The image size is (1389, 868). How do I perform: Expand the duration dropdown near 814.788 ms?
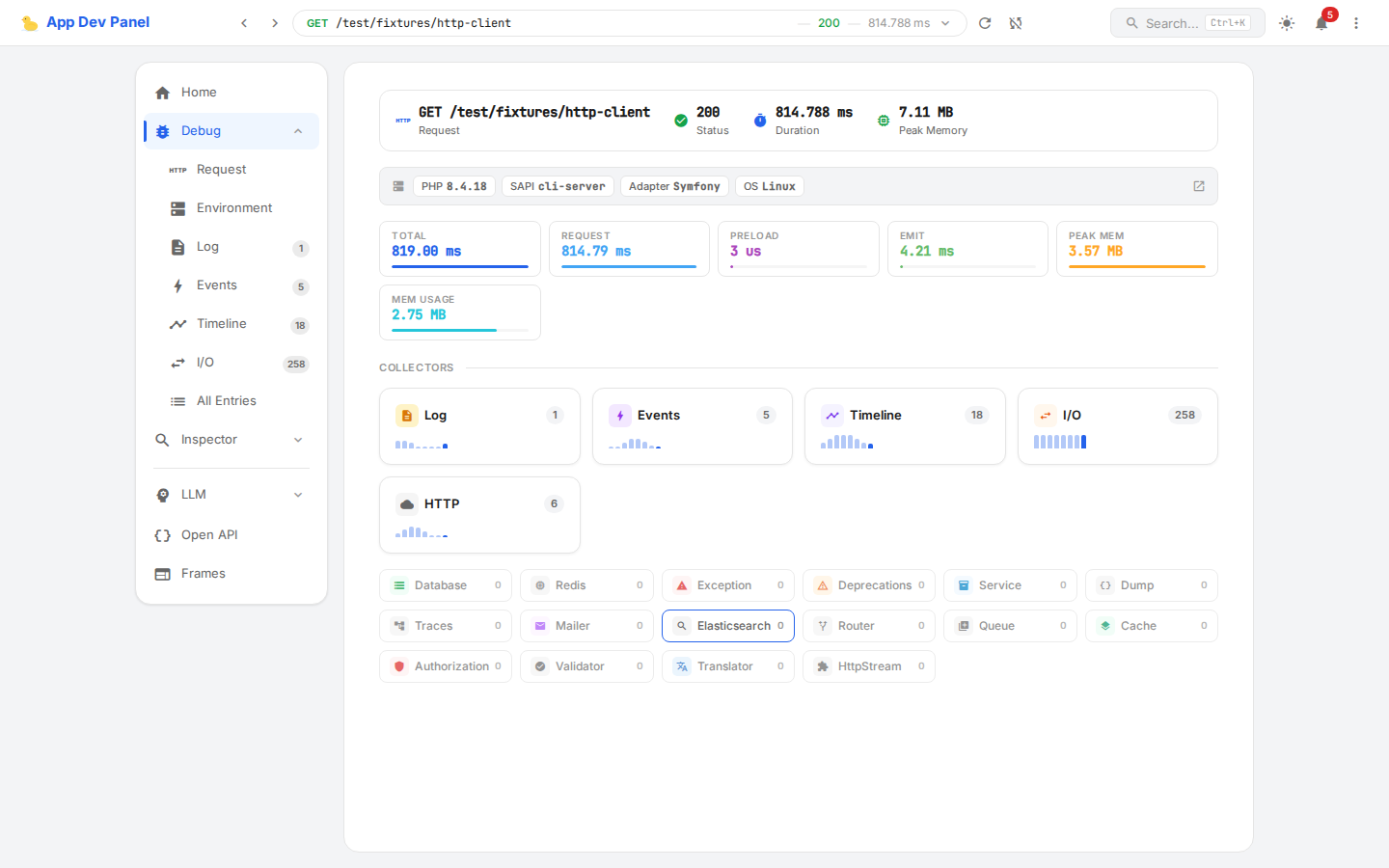click(943, 22)
